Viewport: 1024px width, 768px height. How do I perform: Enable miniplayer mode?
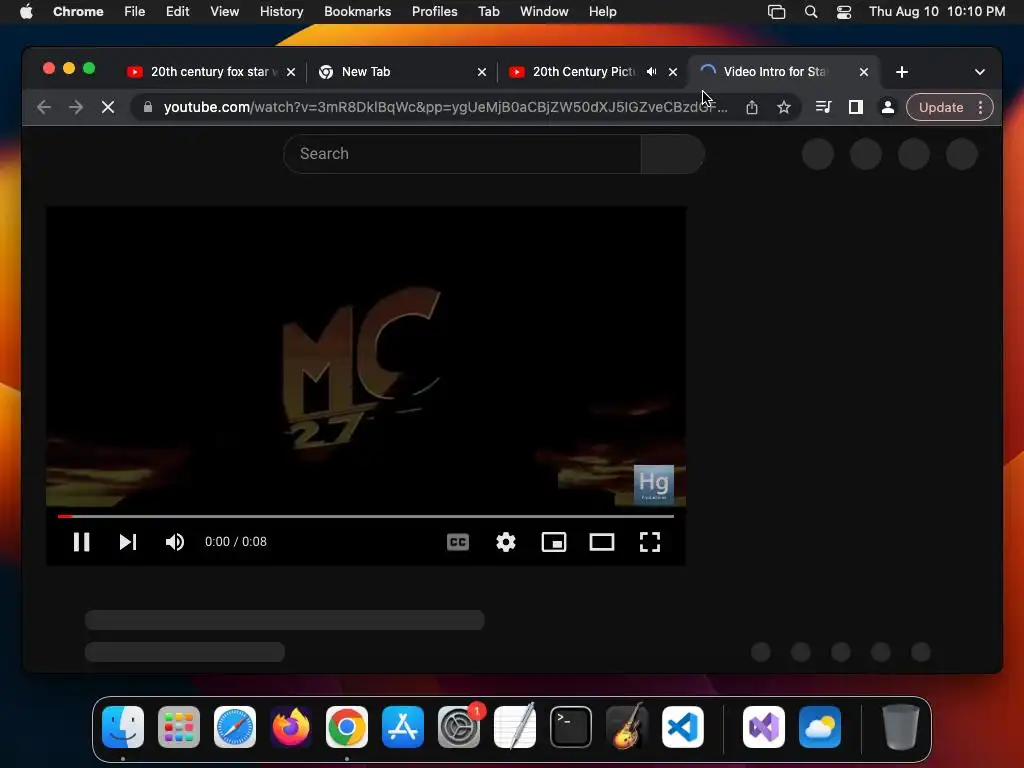(x=554, y=542)
